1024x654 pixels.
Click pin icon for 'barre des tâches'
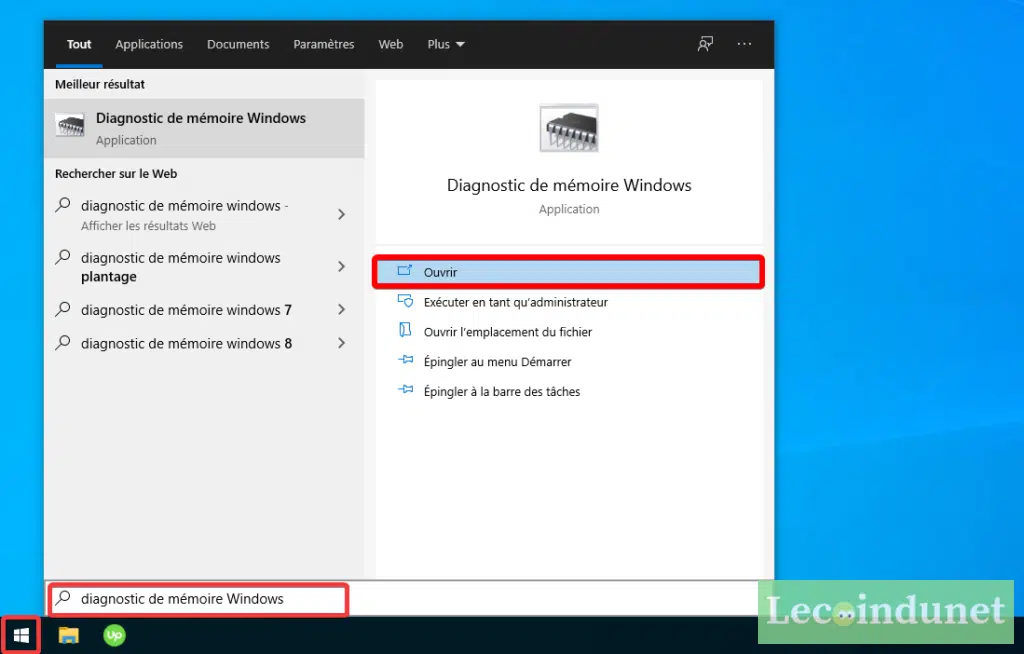(405, 390)
